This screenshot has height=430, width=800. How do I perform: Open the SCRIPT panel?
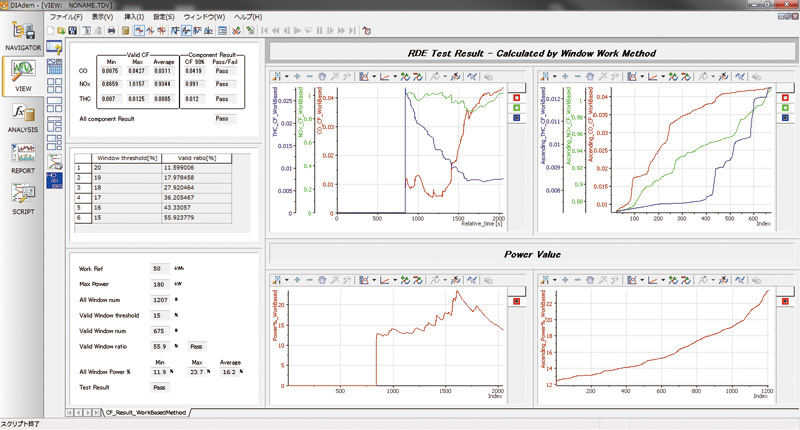21,197
